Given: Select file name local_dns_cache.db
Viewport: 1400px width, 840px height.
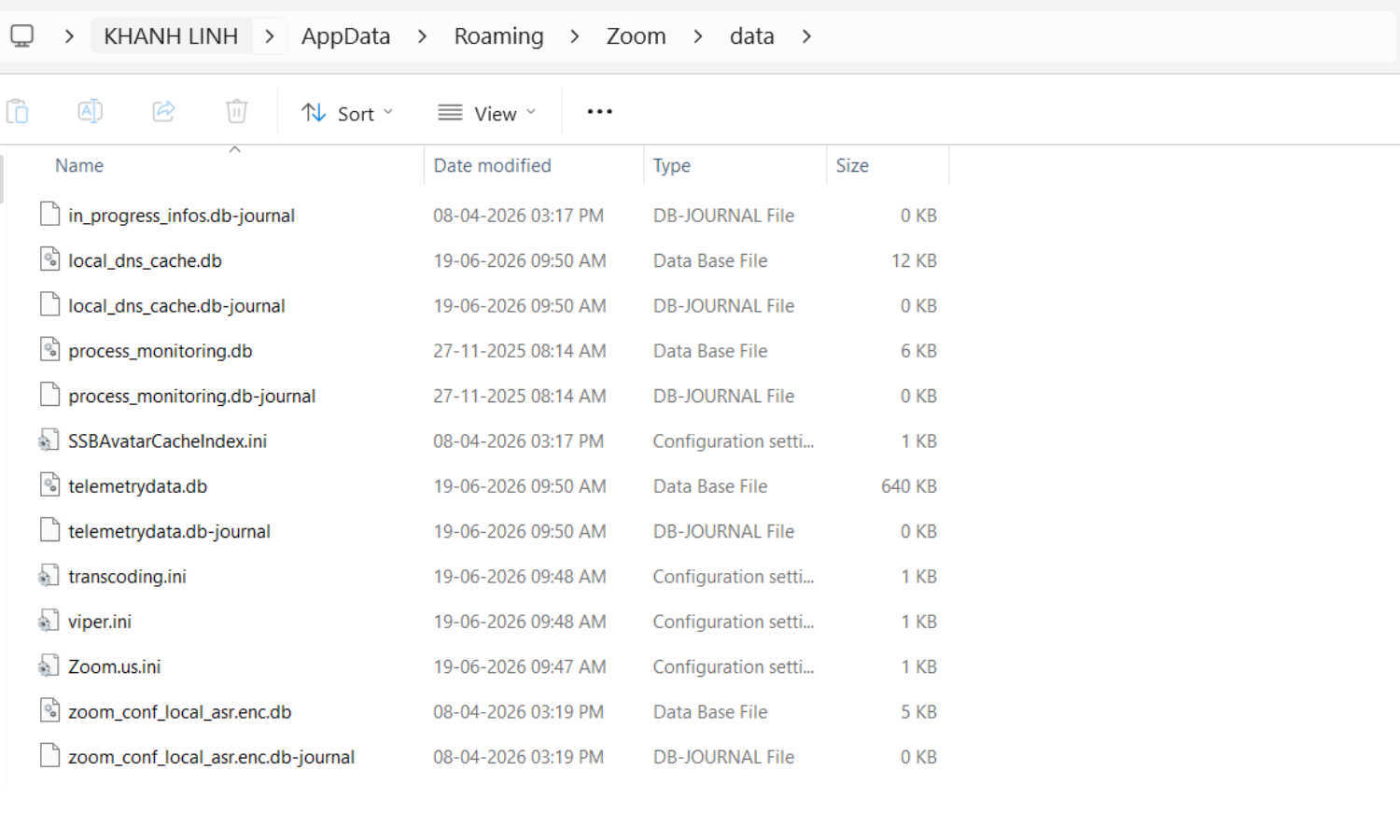Looking at the screenshot, I should click(x=145, y=260).
